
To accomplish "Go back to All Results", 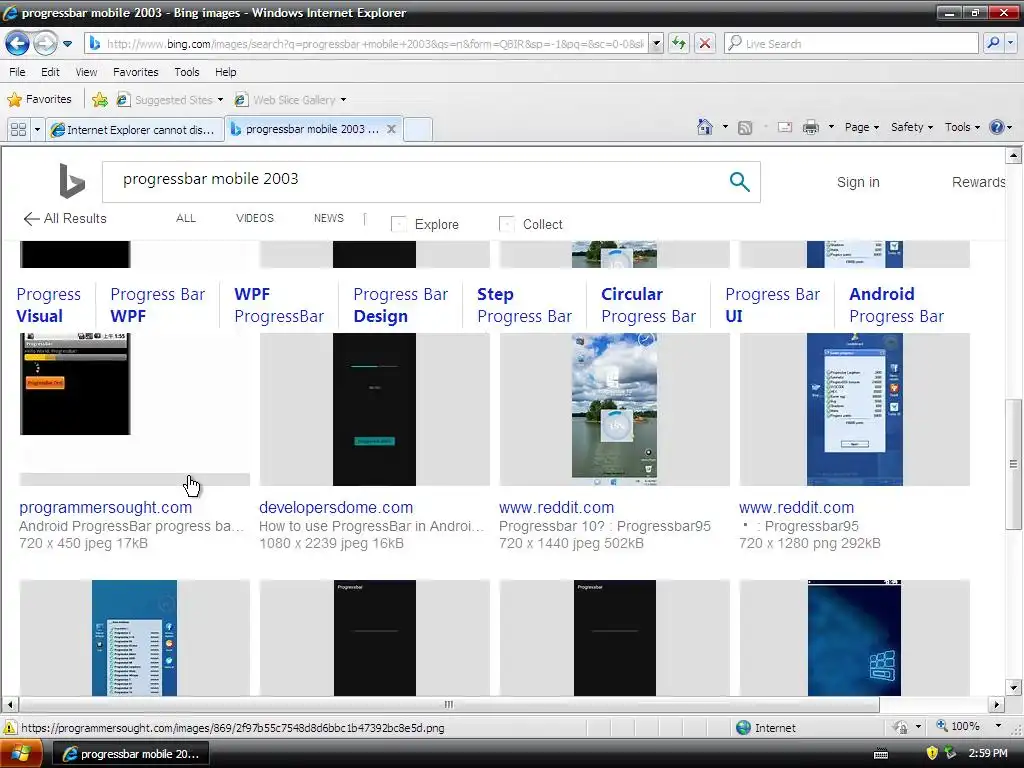I will pyautogui.click(x=65, y=218).
